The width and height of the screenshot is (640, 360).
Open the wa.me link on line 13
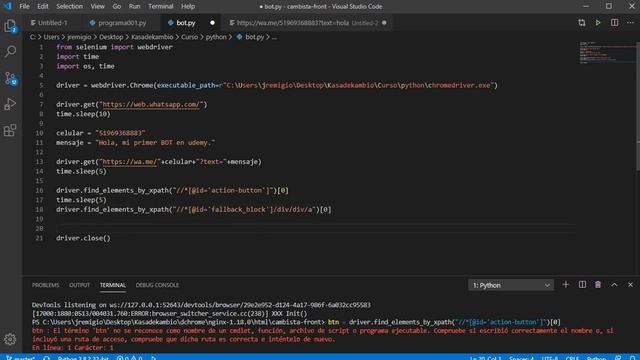pos(129,162)
